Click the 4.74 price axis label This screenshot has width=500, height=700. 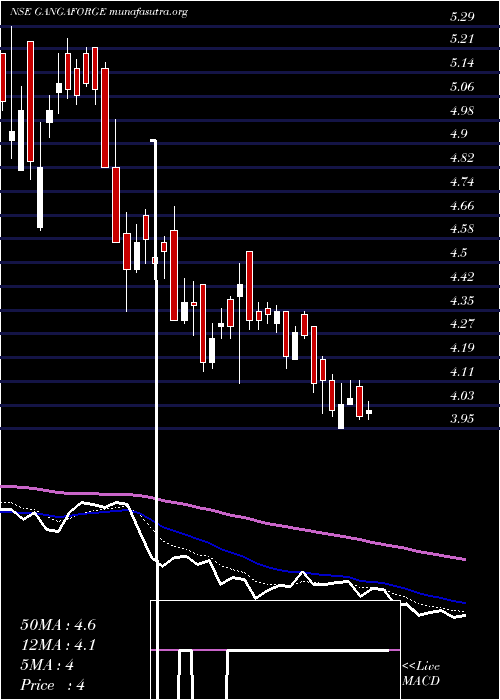click(462, 182)
